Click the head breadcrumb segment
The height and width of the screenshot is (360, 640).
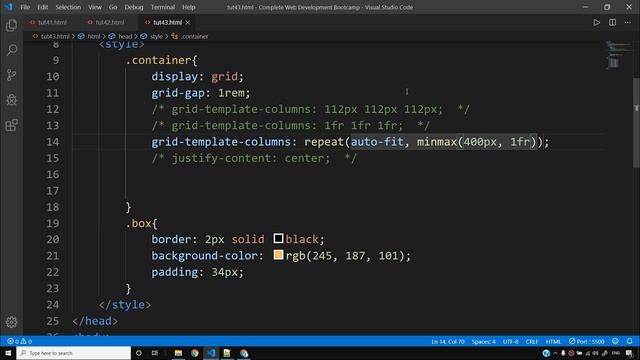(125, 36)
